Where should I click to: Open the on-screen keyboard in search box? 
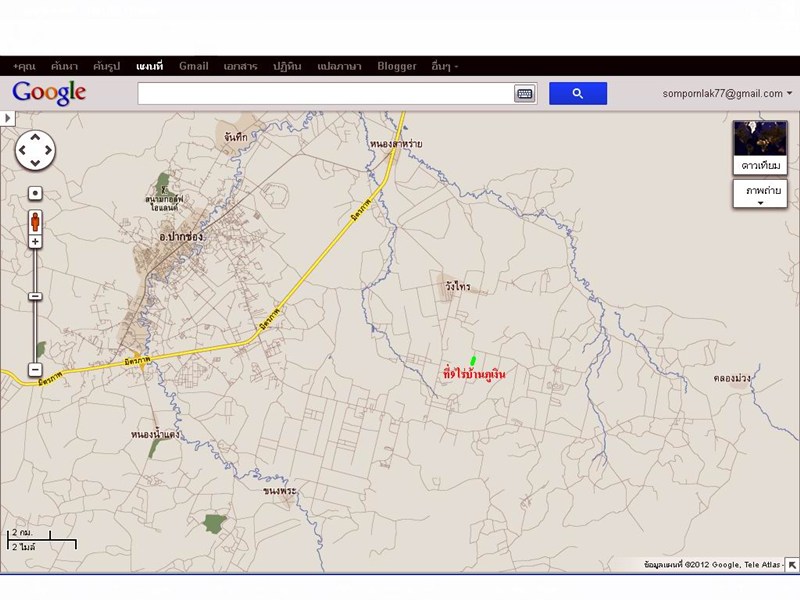coord(525,94)
